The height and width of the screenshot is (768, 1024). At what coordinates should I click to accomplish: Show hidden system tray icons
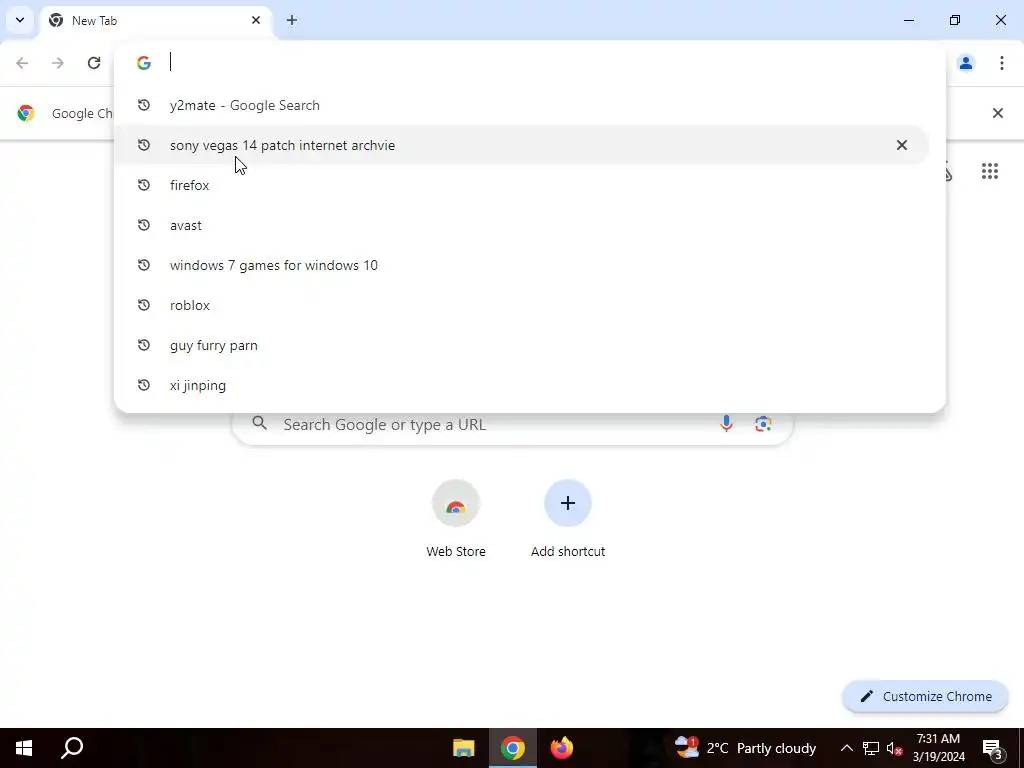click(x=846, y=748)
